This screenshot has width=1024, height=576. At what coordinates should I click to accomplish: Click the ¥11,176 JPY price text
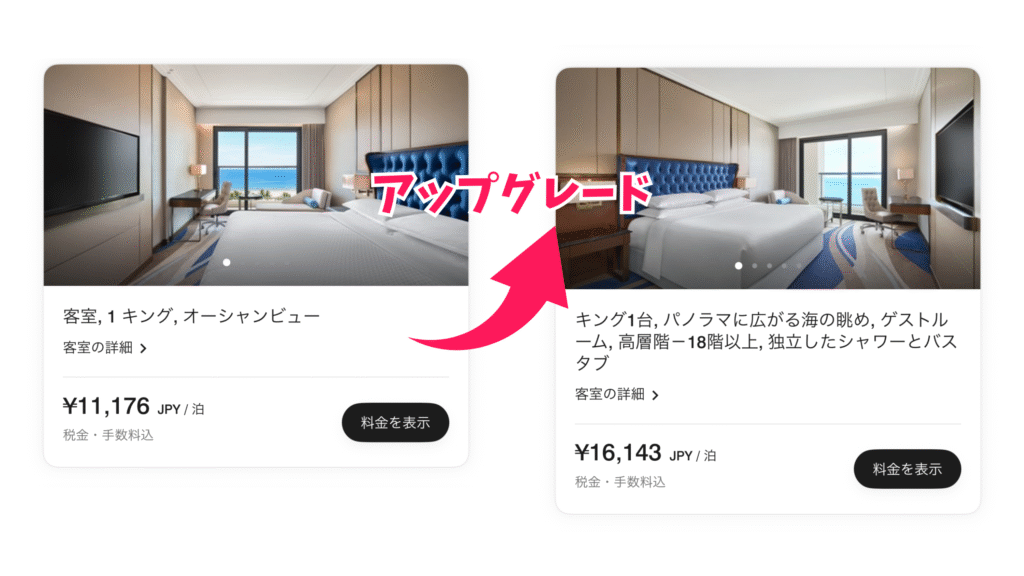pyautogui.click(x=133, y=406)
